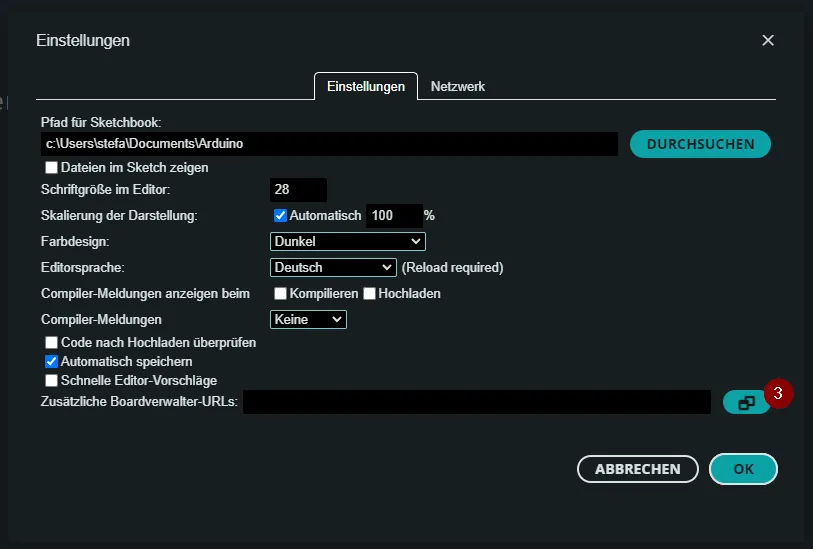Open Compiler-Meldungen 'Keine' dropdown
Viewport: 813px width, 549px height.
click(x=308, y=319)
